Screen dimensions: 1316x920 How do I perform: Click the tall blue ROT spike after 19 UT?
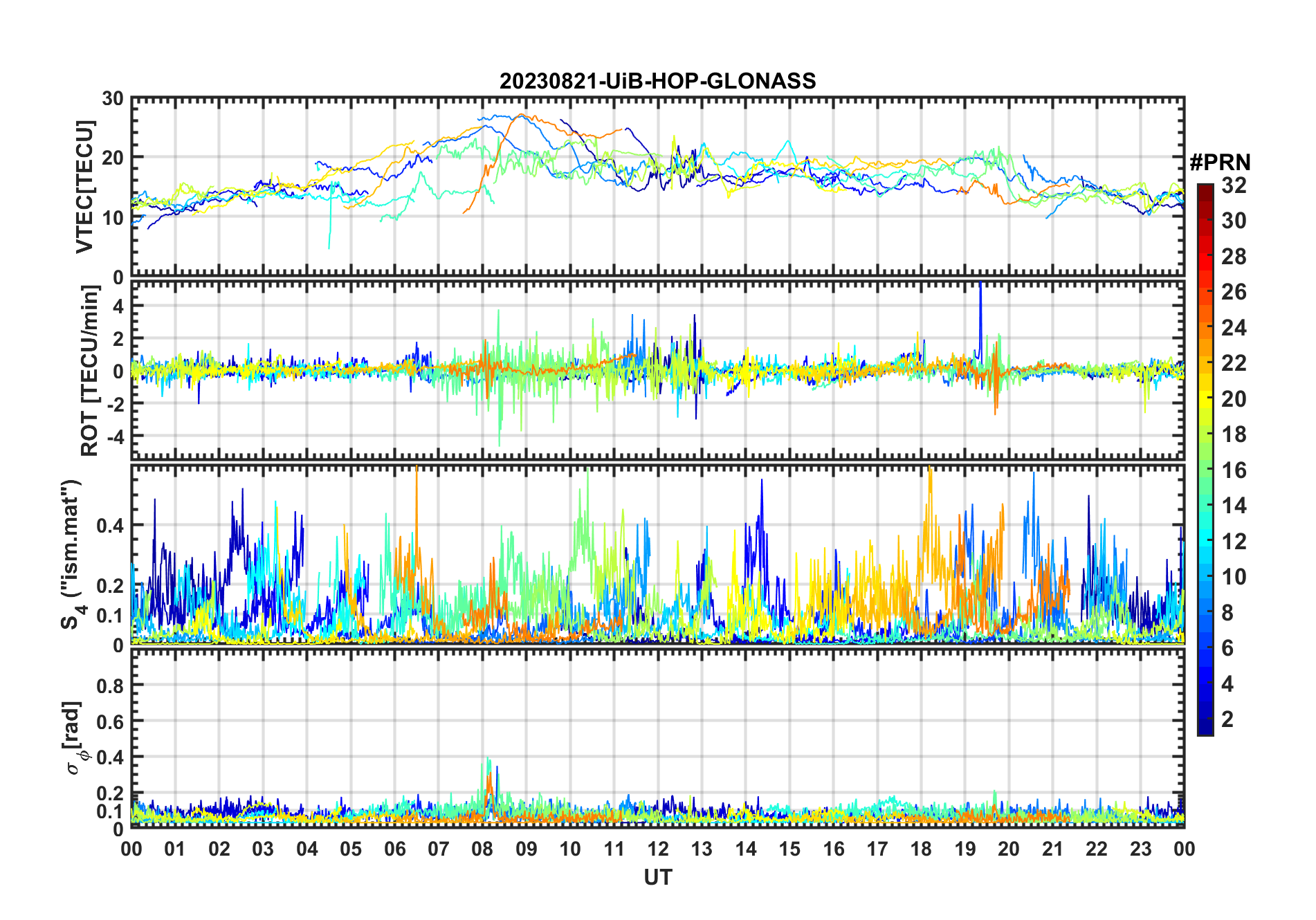980,297
